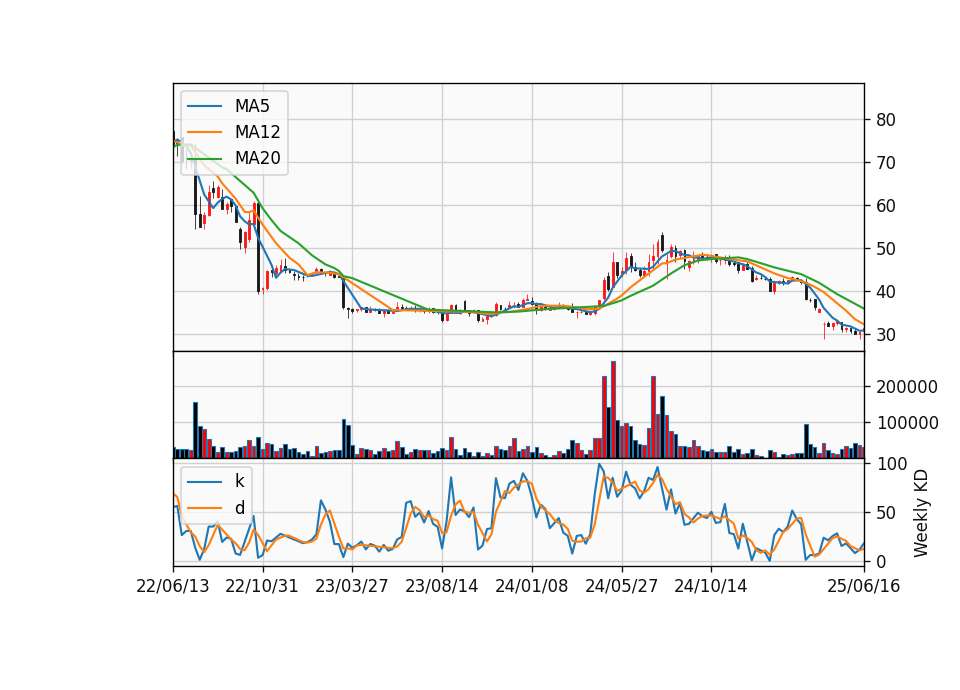Select the 23/08/14 date label
This screenshot has width=960, height=690.
click(x=442, y=586)
